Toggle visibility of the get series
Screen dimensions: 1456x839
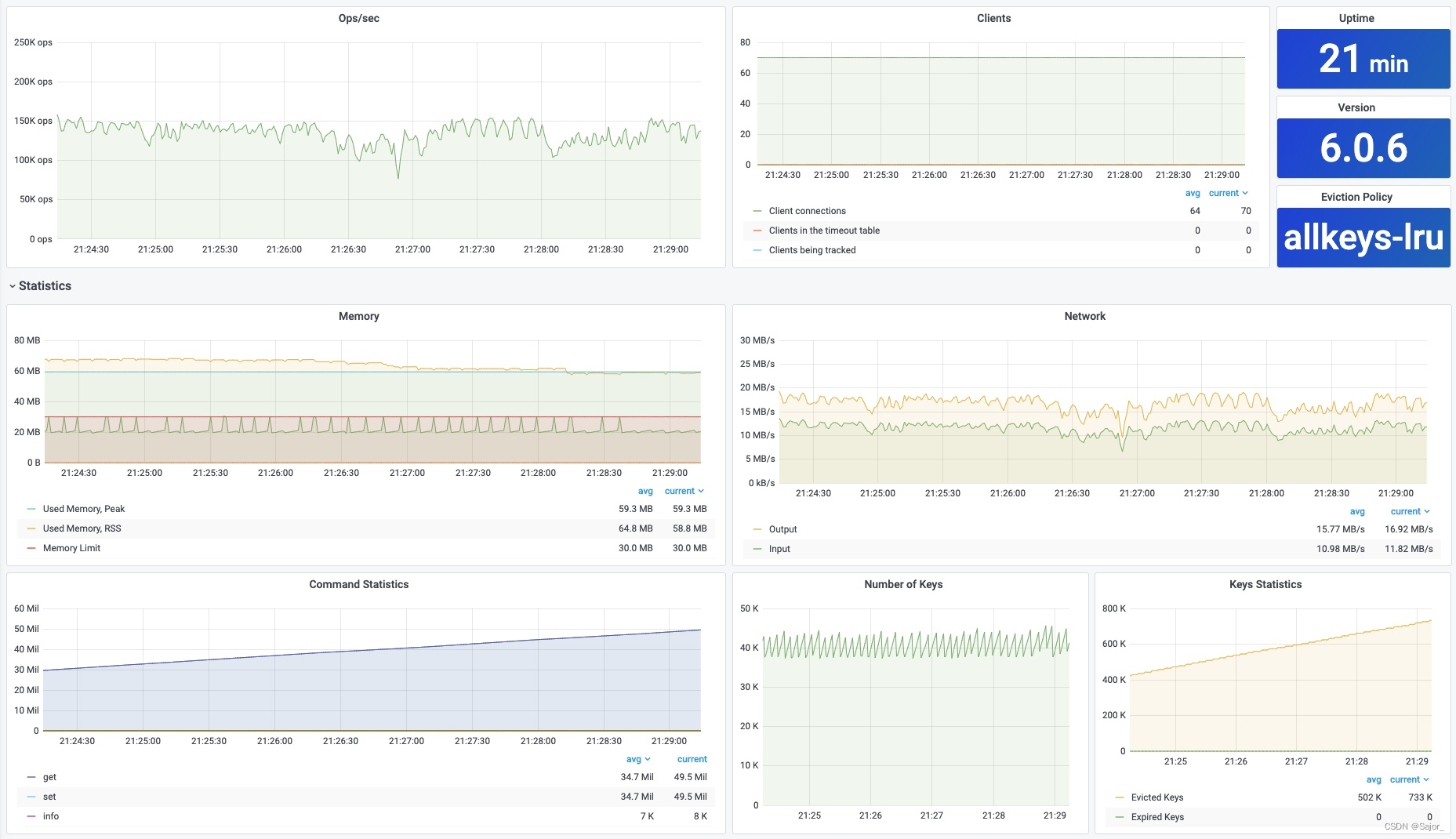coord(49,777)
